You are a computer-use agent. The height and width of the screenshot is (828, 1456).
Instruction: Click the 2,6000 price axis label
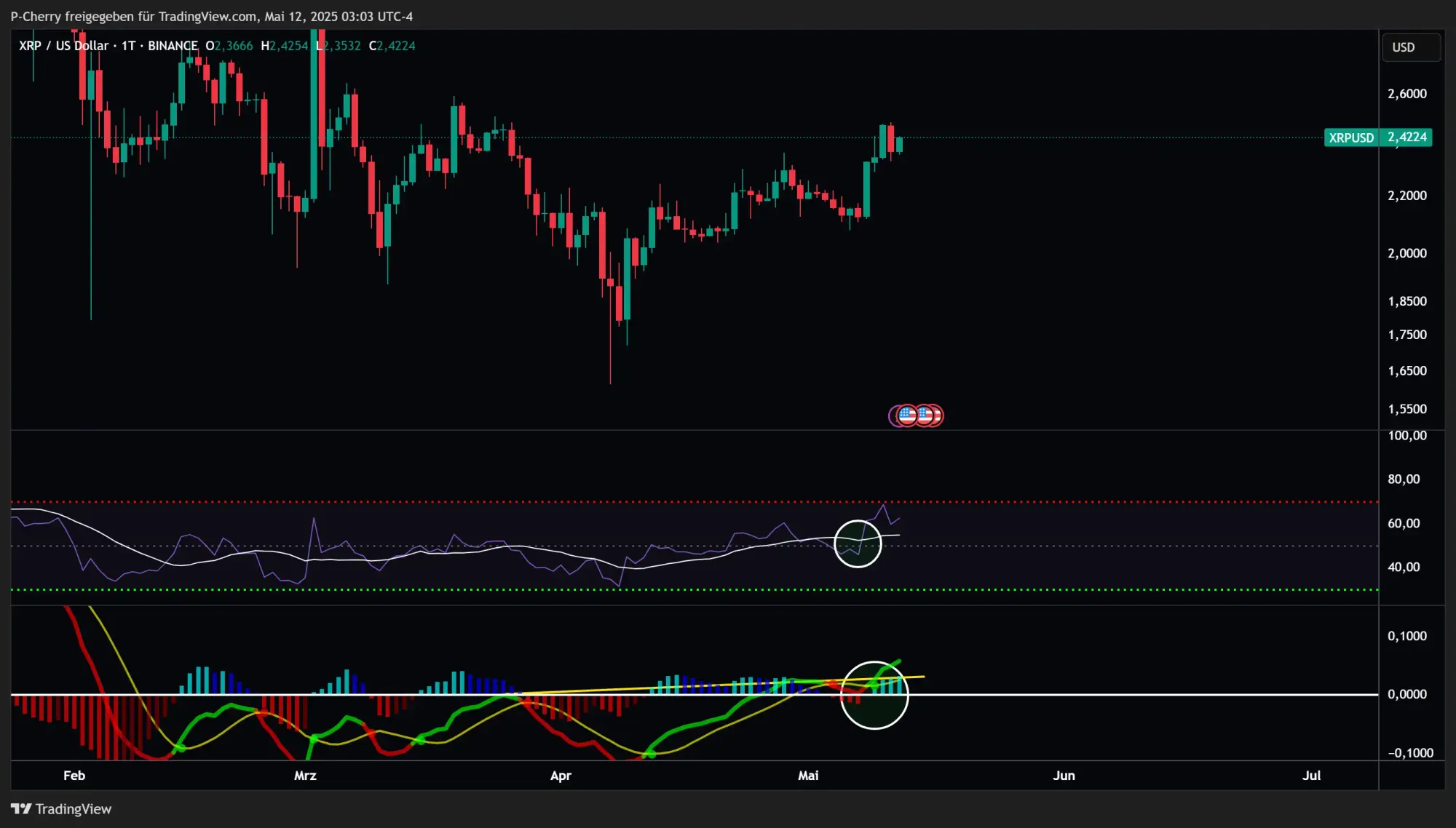(1406, 94)
